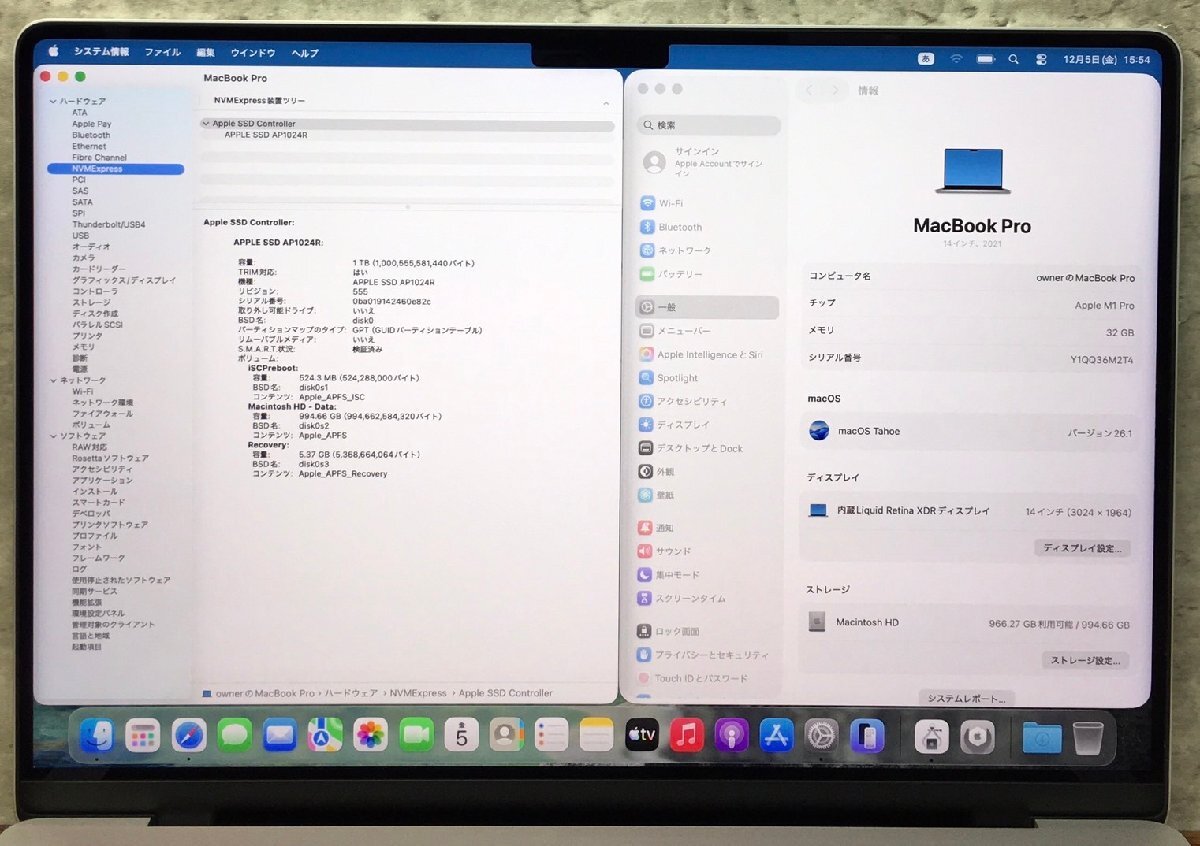Click Wi-Fi status icon in menu bar
Screen dimensions: 1200x846
(957, 59)
